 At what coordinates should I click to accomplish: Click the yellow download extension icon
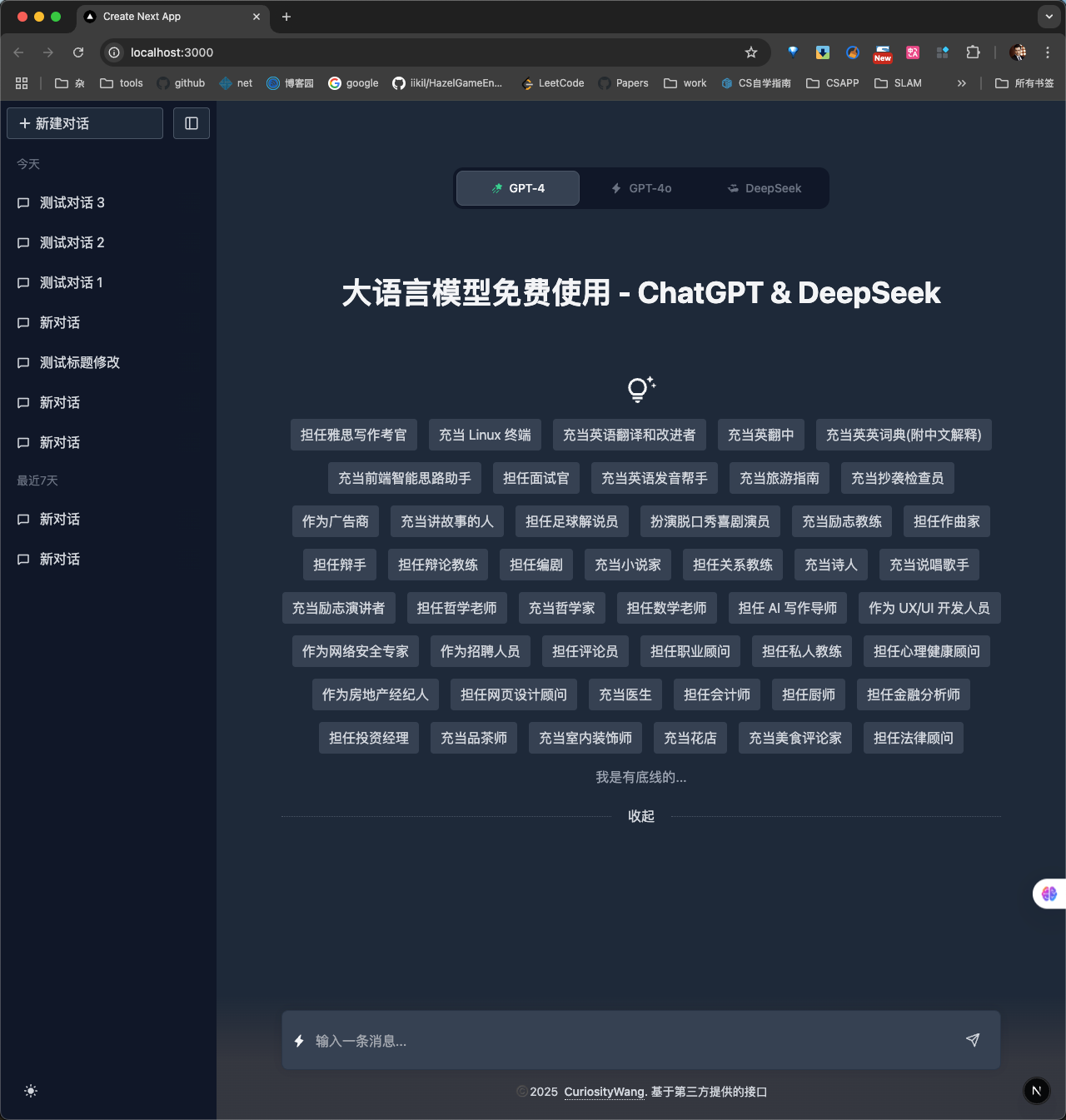point(823,52)
